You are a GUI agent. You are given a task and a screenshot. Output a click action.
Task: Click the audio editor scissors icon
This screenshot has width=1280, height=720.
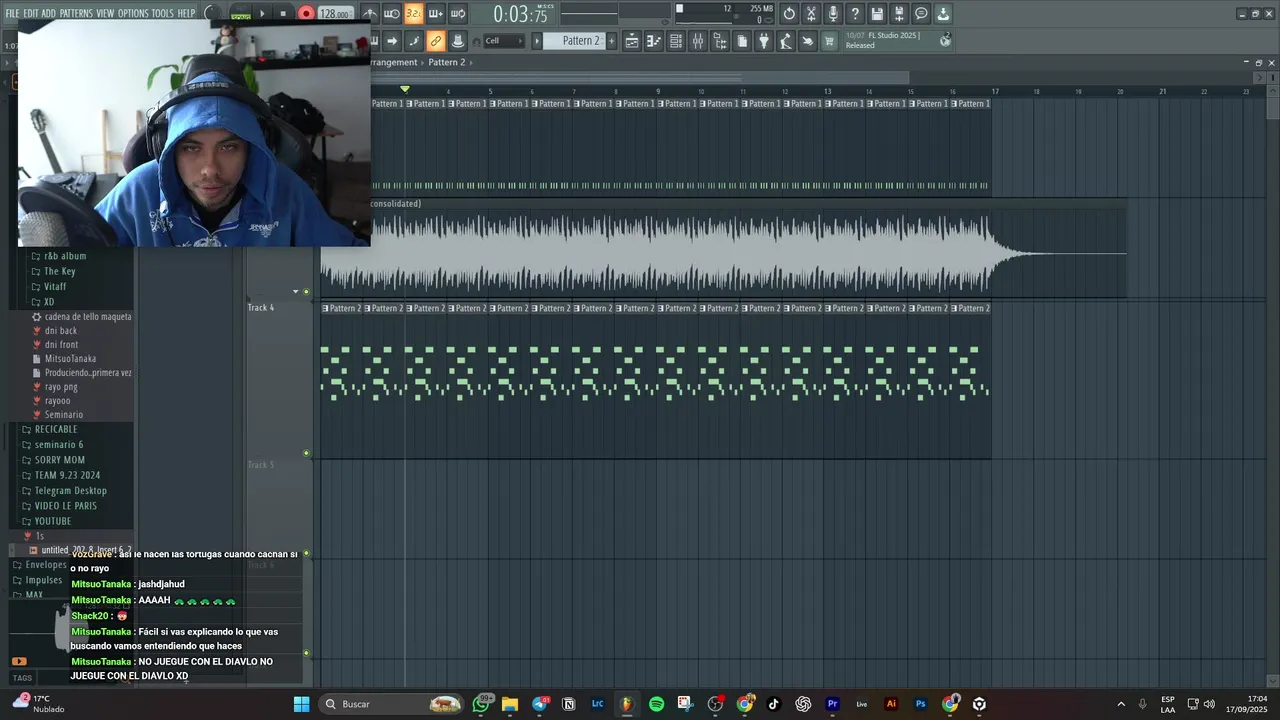[811, 14]
